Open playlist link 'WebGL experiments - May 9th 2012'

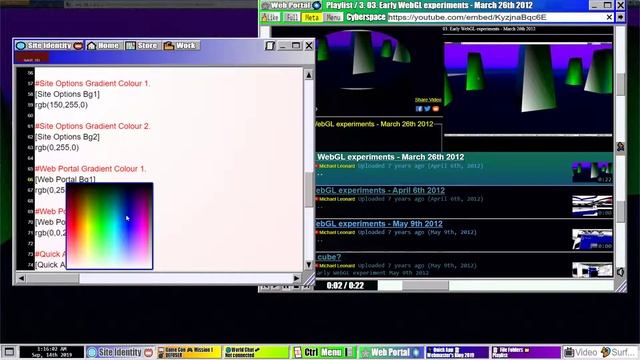[x=379, y=224]
